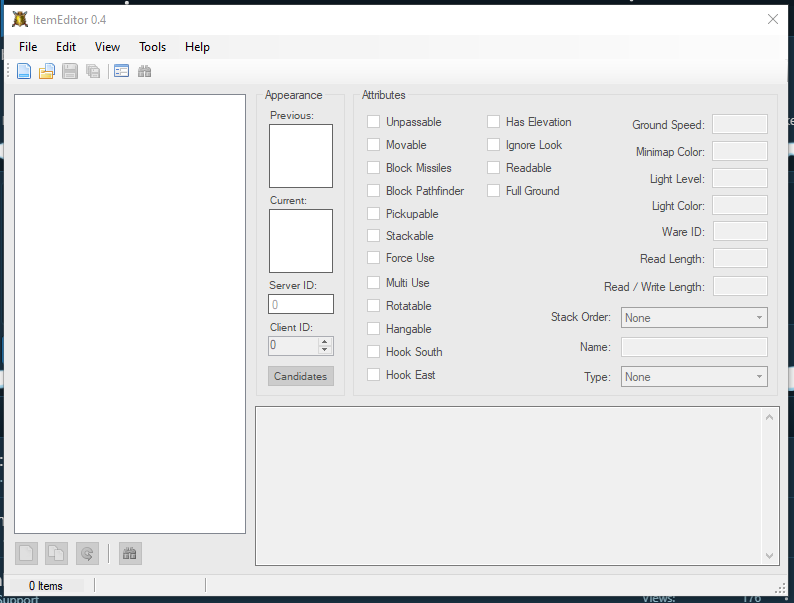
Task: Click the reload item button below list
Action: pos(87,553)
